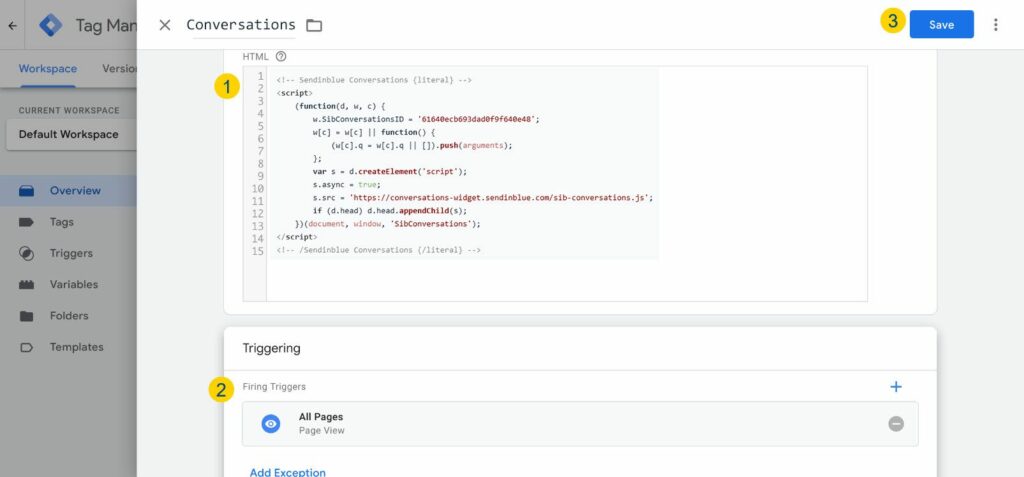
Task: Click the closing script tag line
Action: (x=296, y=237)
